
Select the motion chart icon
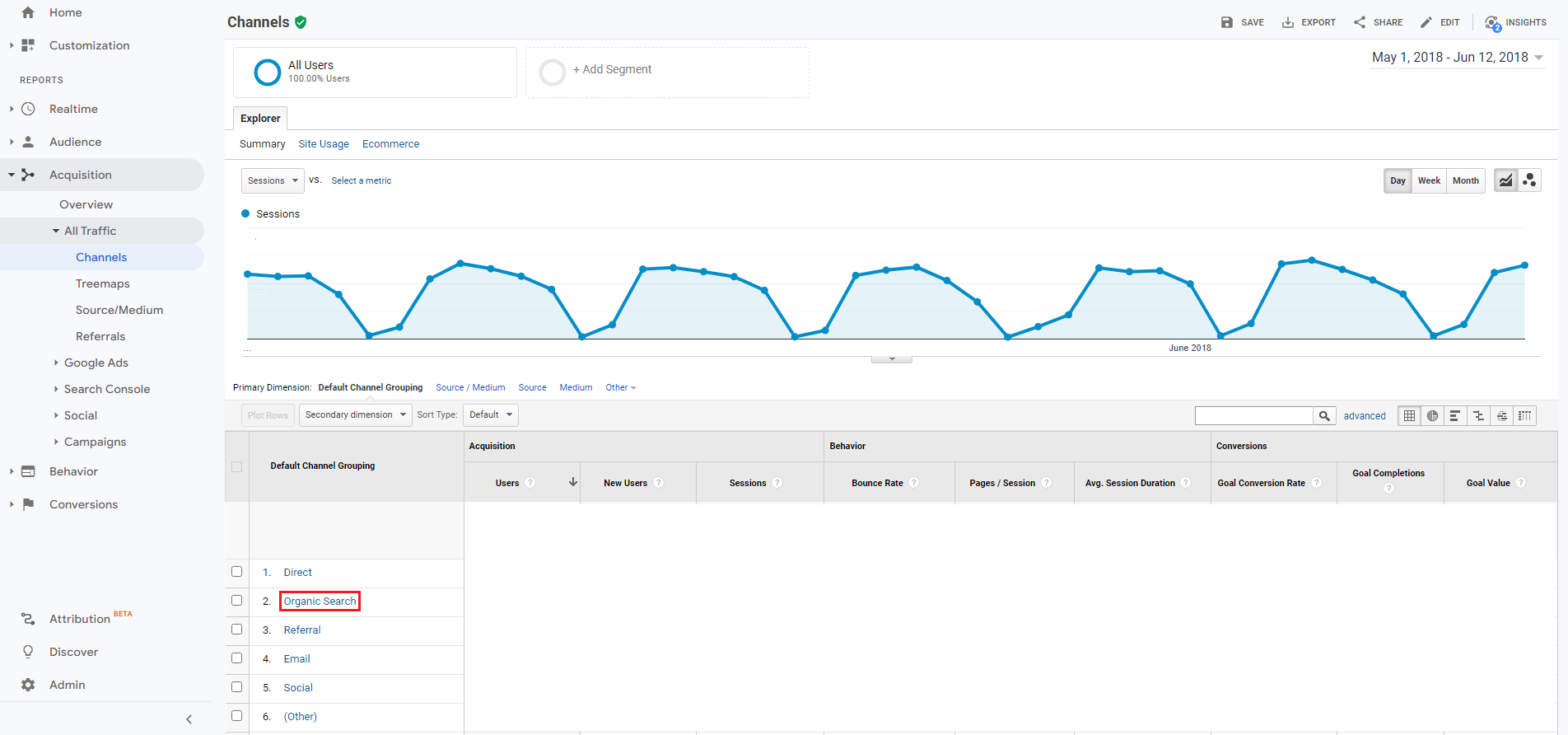click(1529, 180)
